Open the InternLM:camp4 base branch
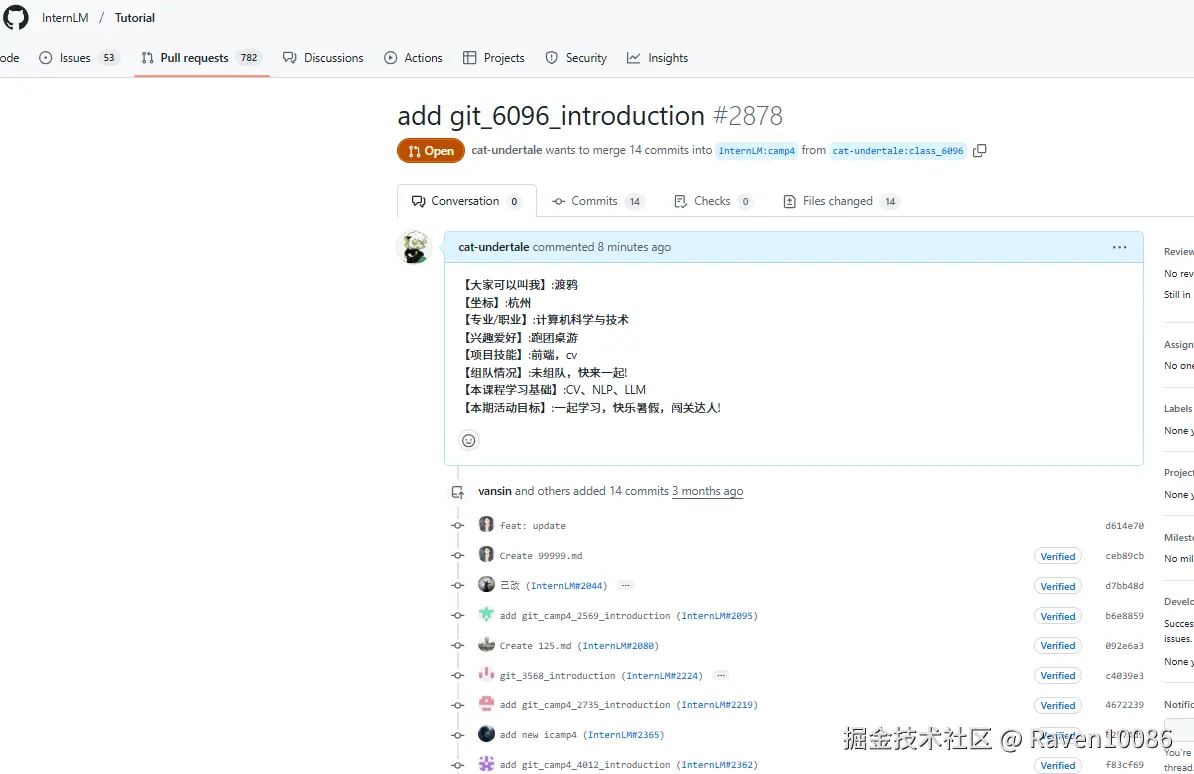The width and height of the screenshot is (1194, 774). pos(756,151)
